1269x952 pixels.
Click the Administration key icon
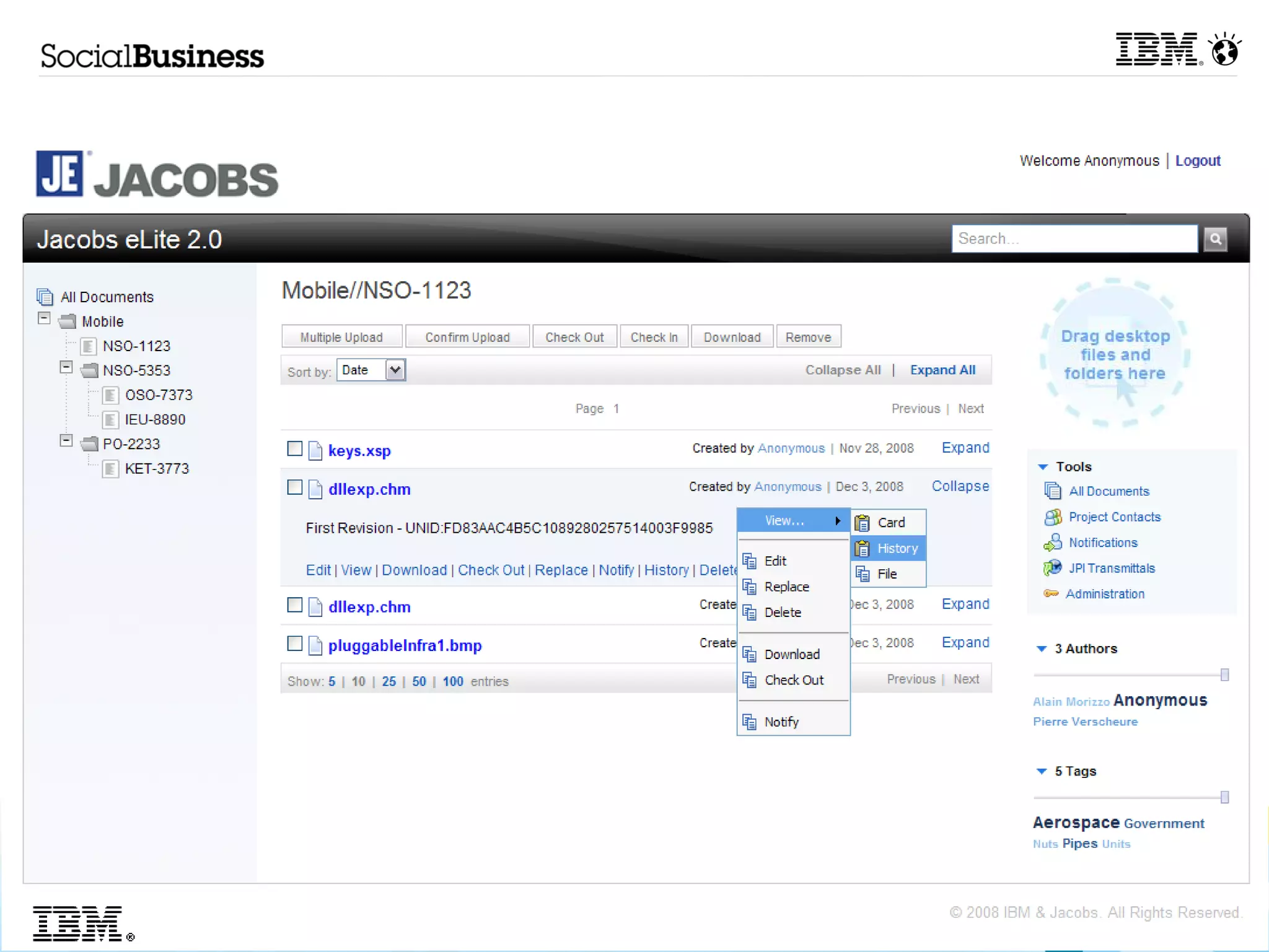click(x=1051, y=593)
